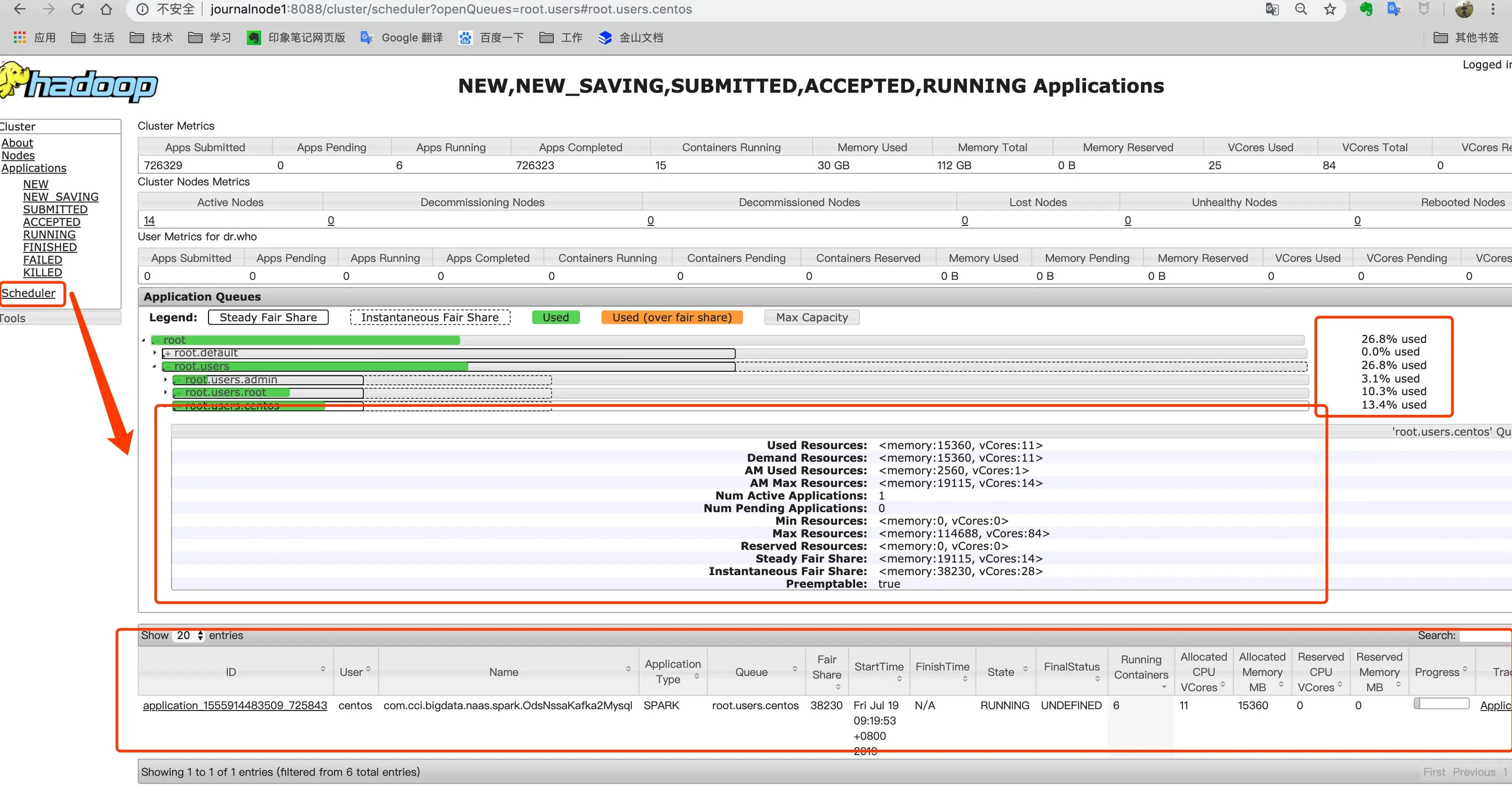Open the RUNNING applications menu item
The height and width of the screenshot is (792, 1512).
coord(49,235)
